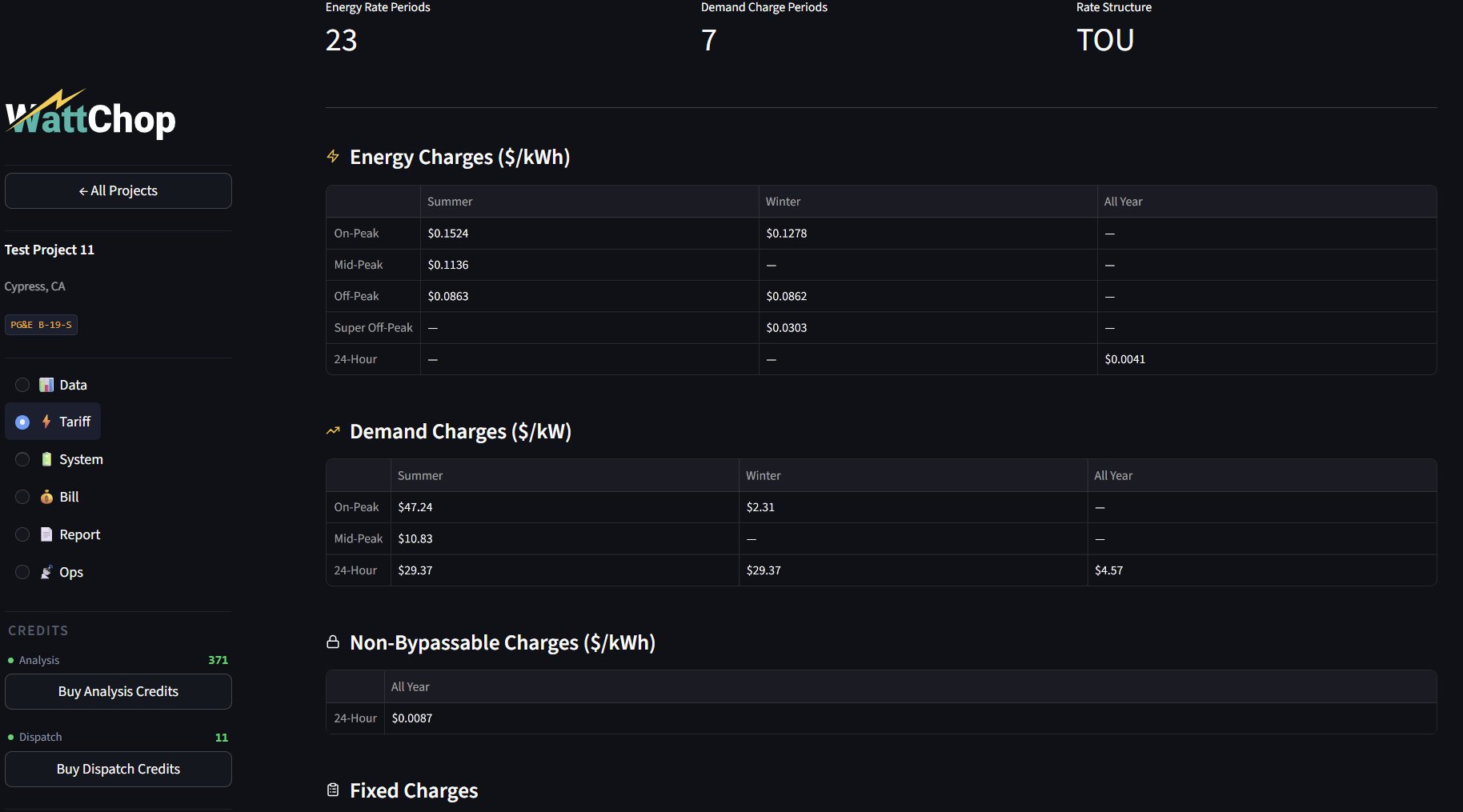Viewport: 1463px width, 812px height.
Task: Select the Report document icon
Action: click(x=46, y=534)
